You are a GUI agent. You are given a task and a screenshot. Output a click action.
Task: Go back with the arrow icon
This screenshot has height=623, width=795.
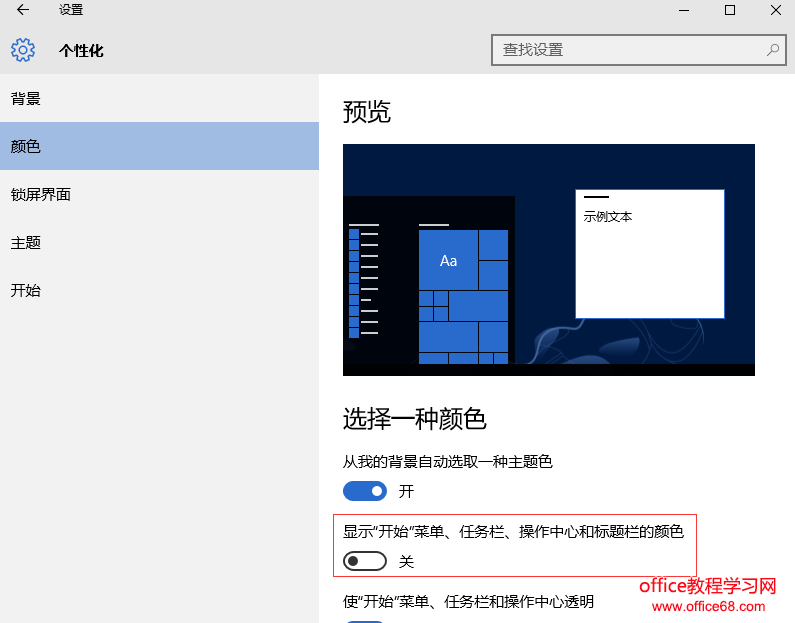point(23,10)
